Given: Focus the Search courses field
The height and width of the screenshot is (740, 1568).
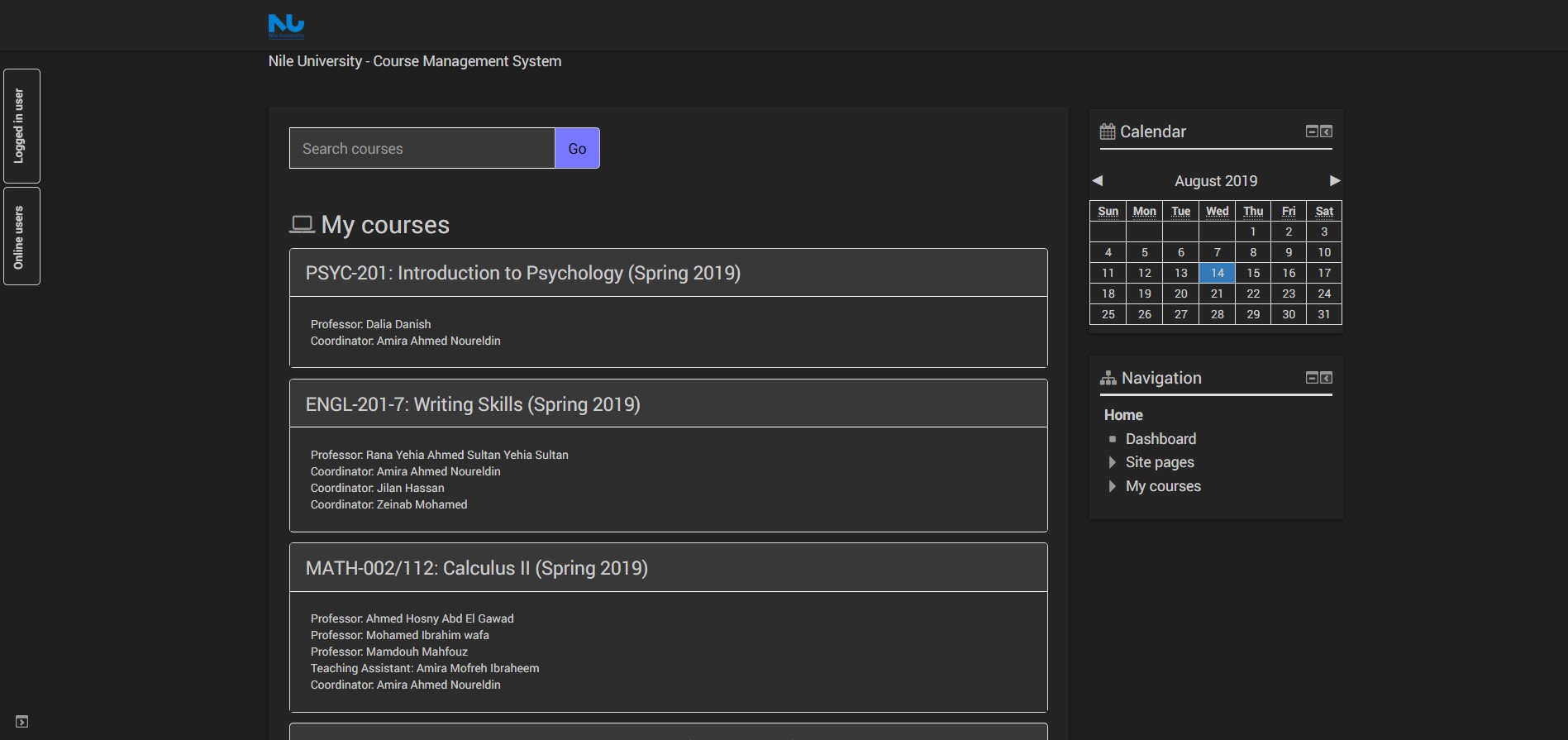Looking at the screenshot, I should 422,148.
